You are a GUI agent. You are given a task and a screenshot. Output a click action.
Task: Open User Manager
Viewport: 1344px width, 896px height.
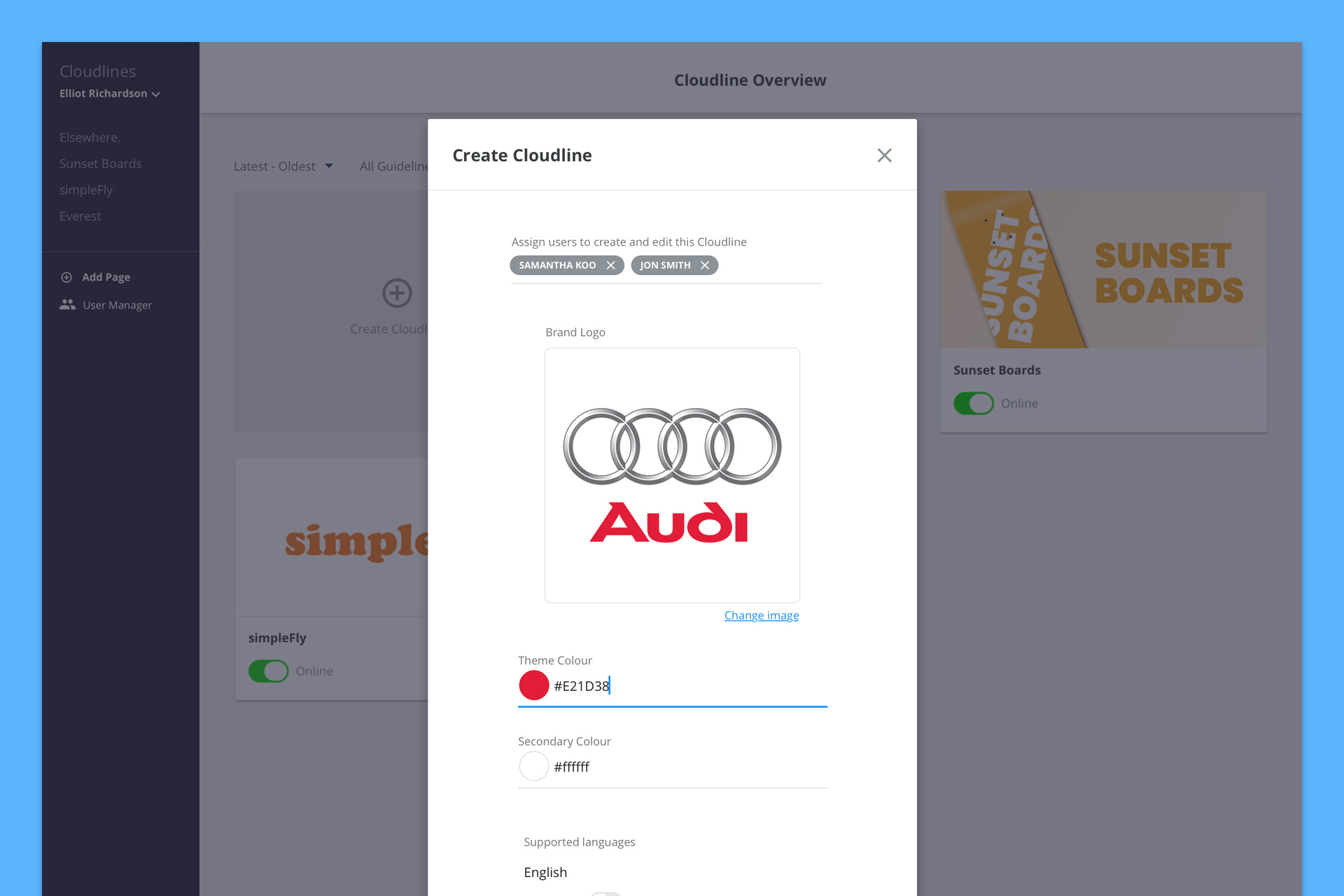pos(117,305)
